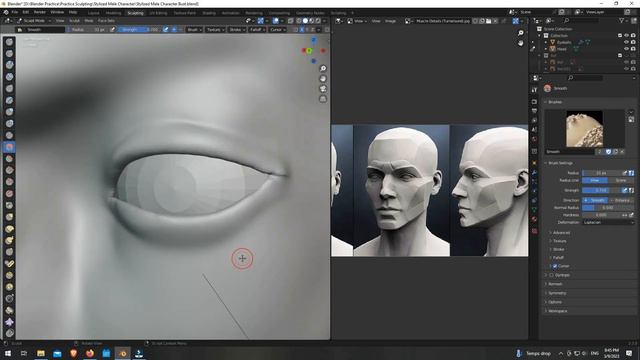Hide Eyeballs object with eye icon

[626, 42]
